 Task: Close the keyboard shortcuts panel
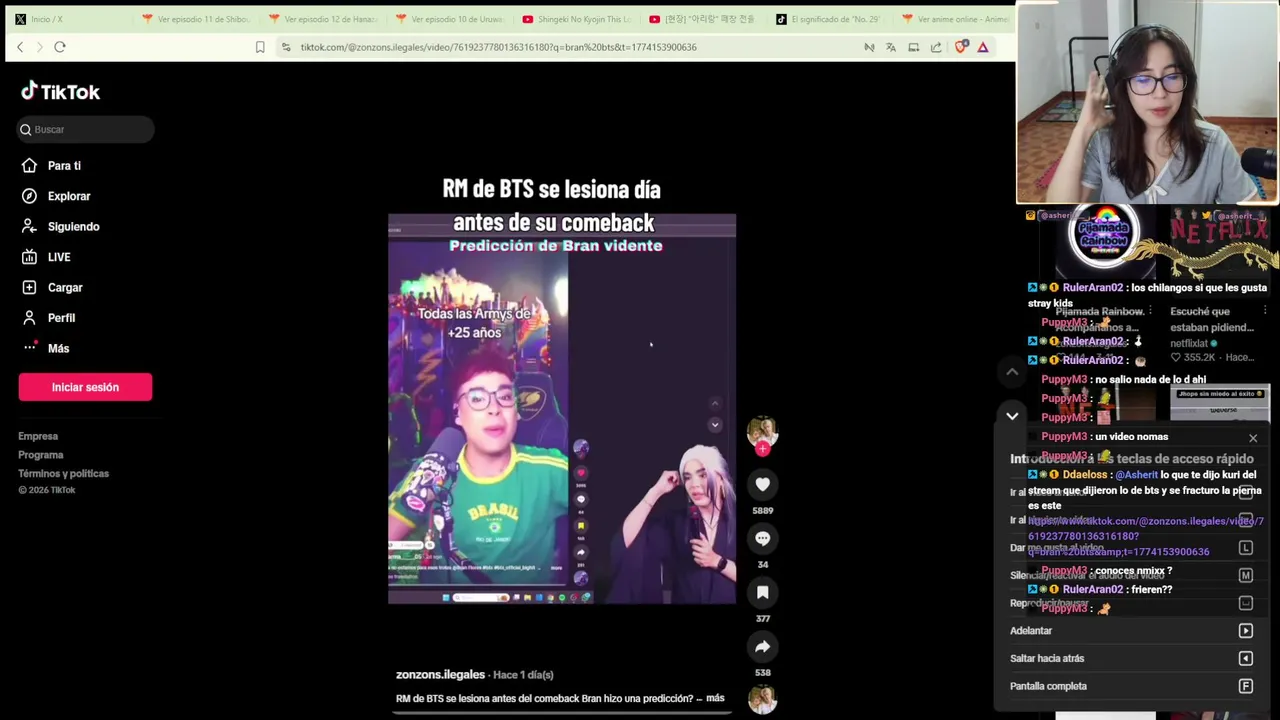tap(1253, 438)
